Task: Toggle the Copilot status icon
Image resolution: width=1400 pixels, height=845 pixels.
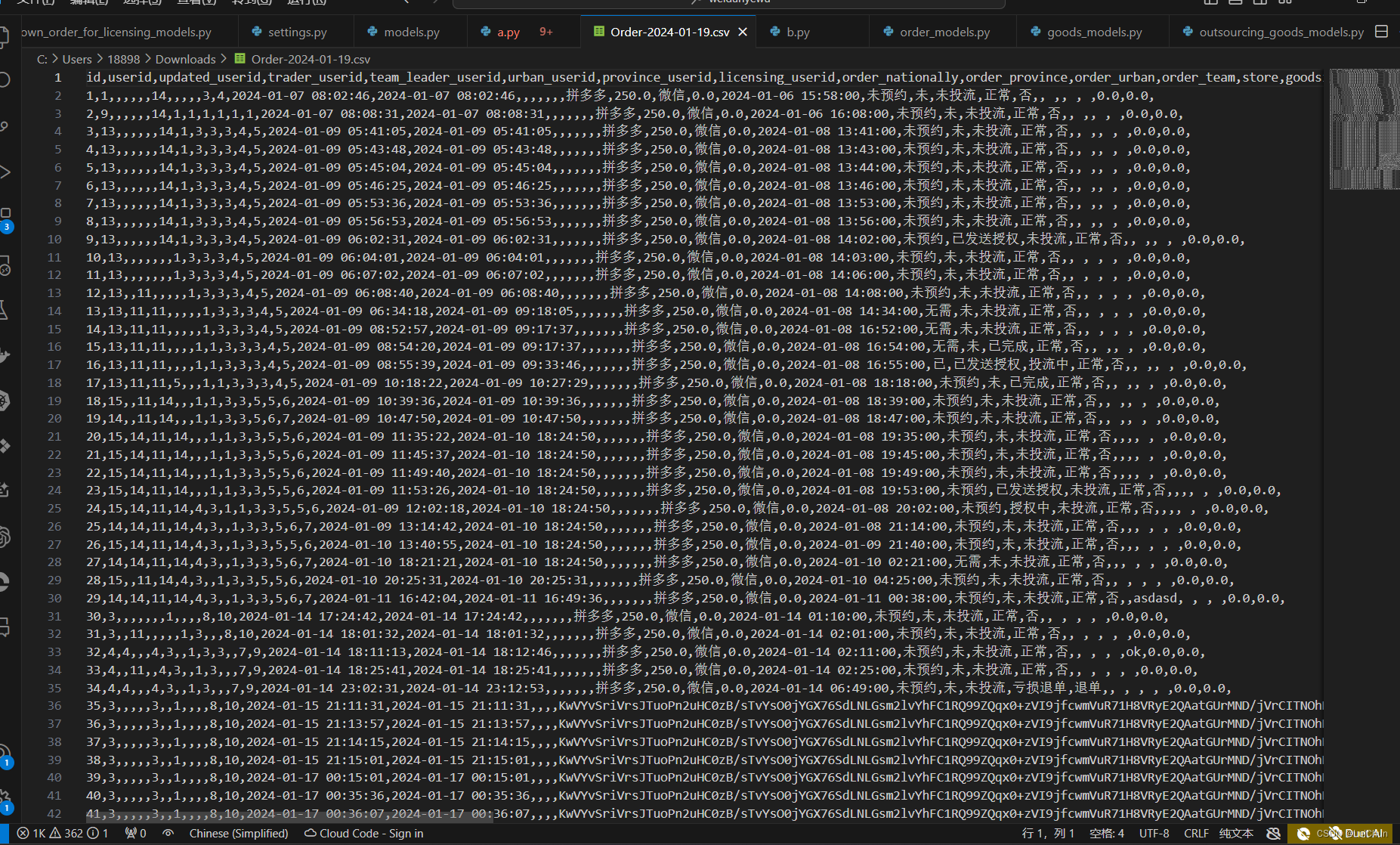Action: (1273, 833)
